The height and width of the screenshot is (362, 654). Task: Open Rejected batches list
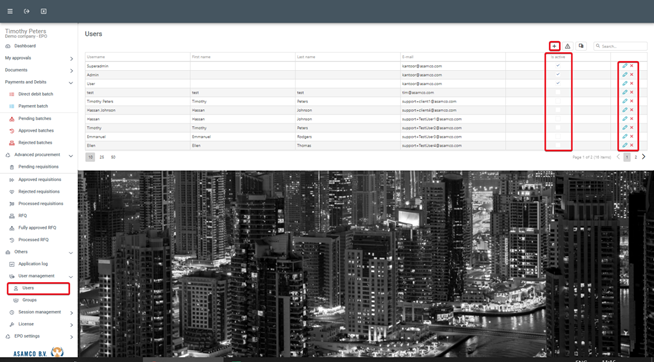pos(35,143)
